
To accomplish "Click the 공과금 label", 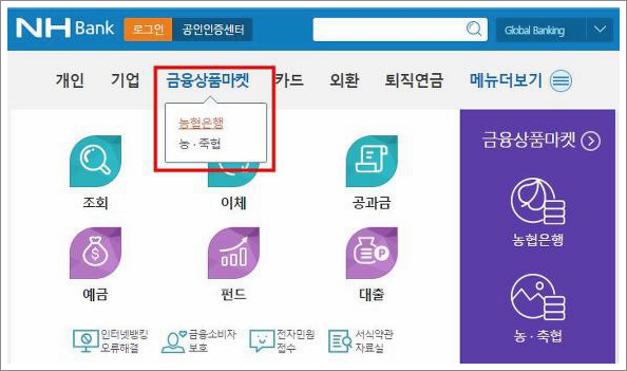I will click(371, 203).
